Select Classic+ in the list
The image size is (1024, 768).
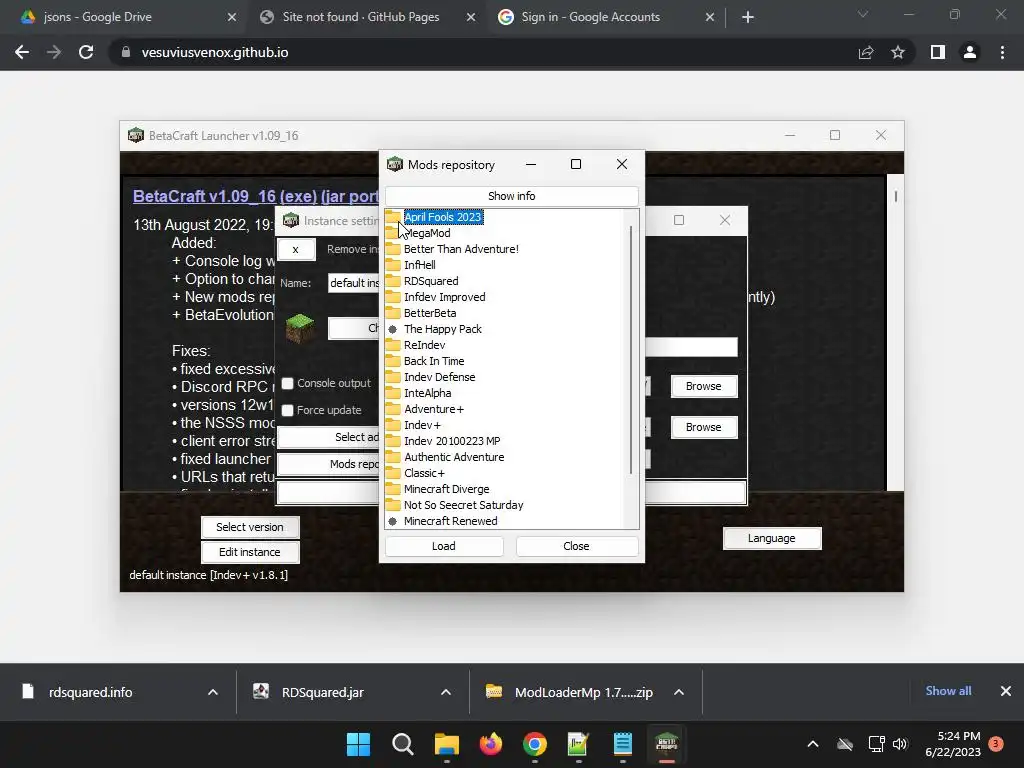424,473
